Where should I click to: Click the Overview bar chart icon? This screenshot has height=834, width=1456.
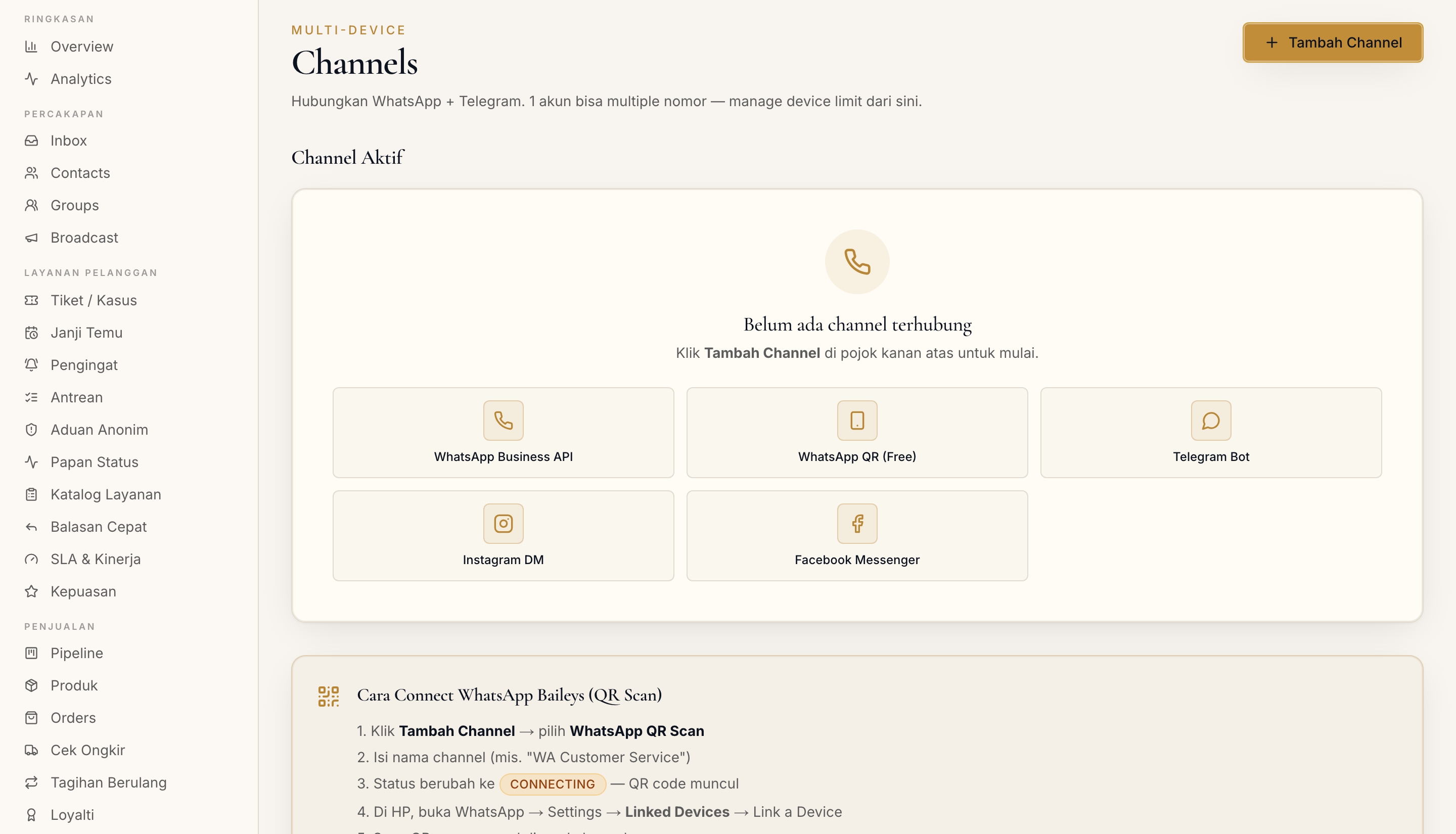[31, 47]
